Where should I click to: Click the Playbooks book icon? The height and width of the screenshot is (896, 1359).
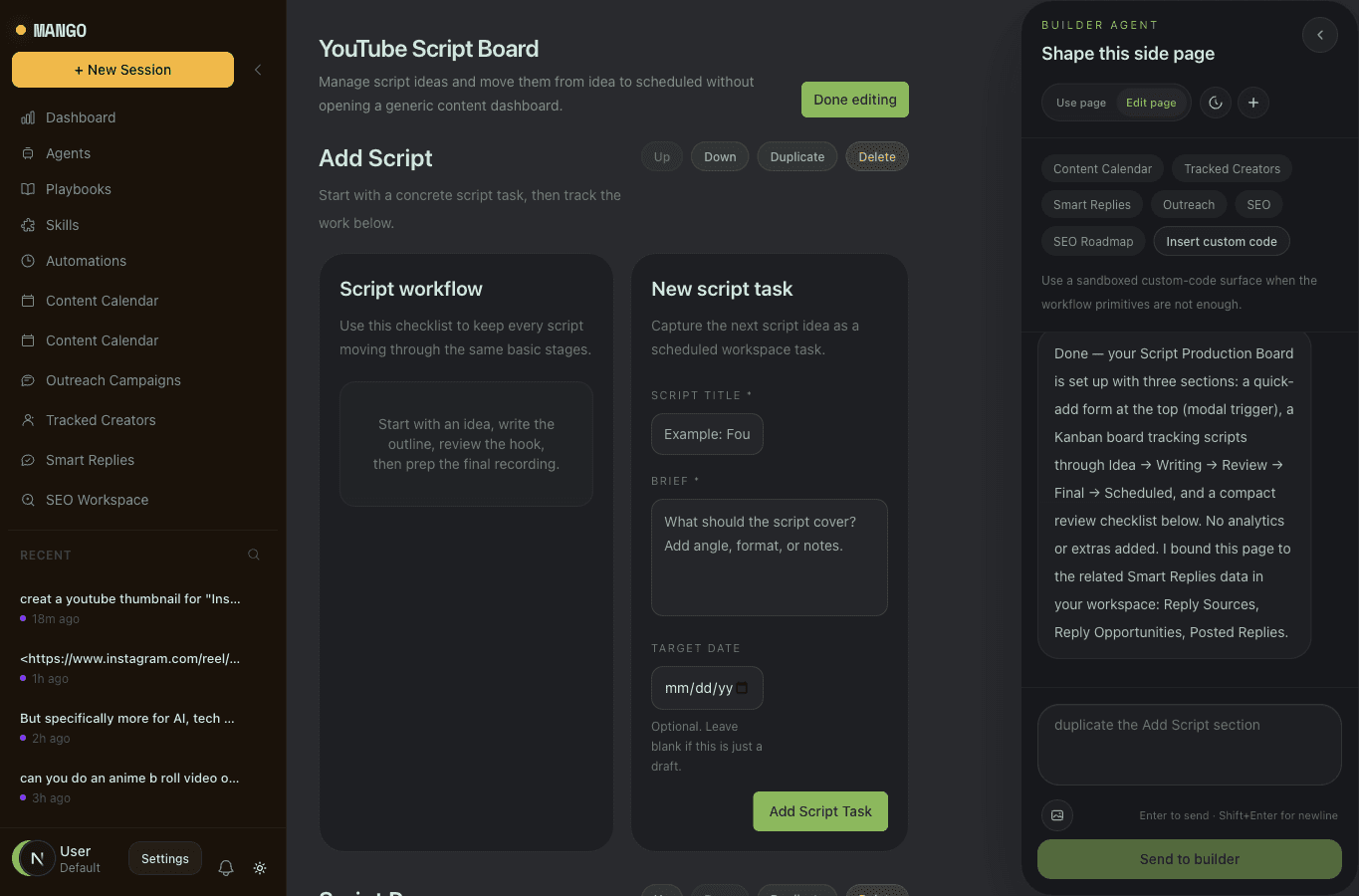pyautogui.click(x=28, y=189)
